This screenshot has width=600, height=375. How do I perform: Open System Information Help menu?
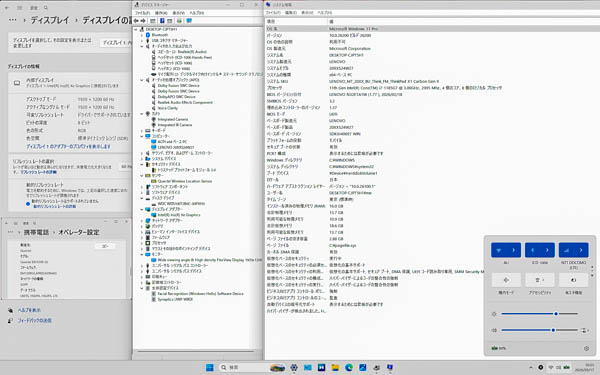tap(325, 13)
